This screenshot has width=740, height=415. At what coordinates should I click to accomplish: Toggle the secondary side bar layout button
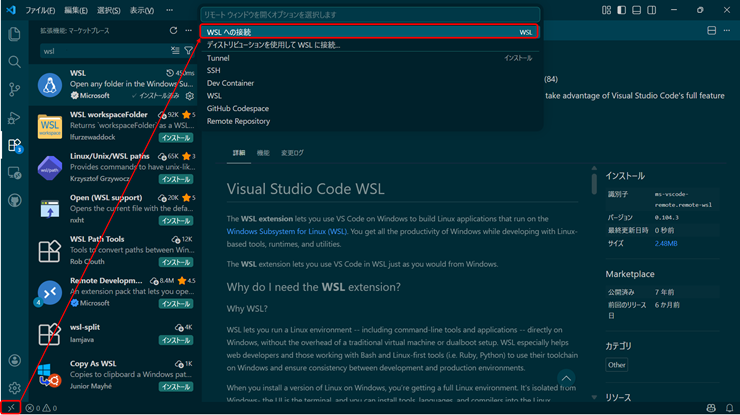click(x=651, y=10)
